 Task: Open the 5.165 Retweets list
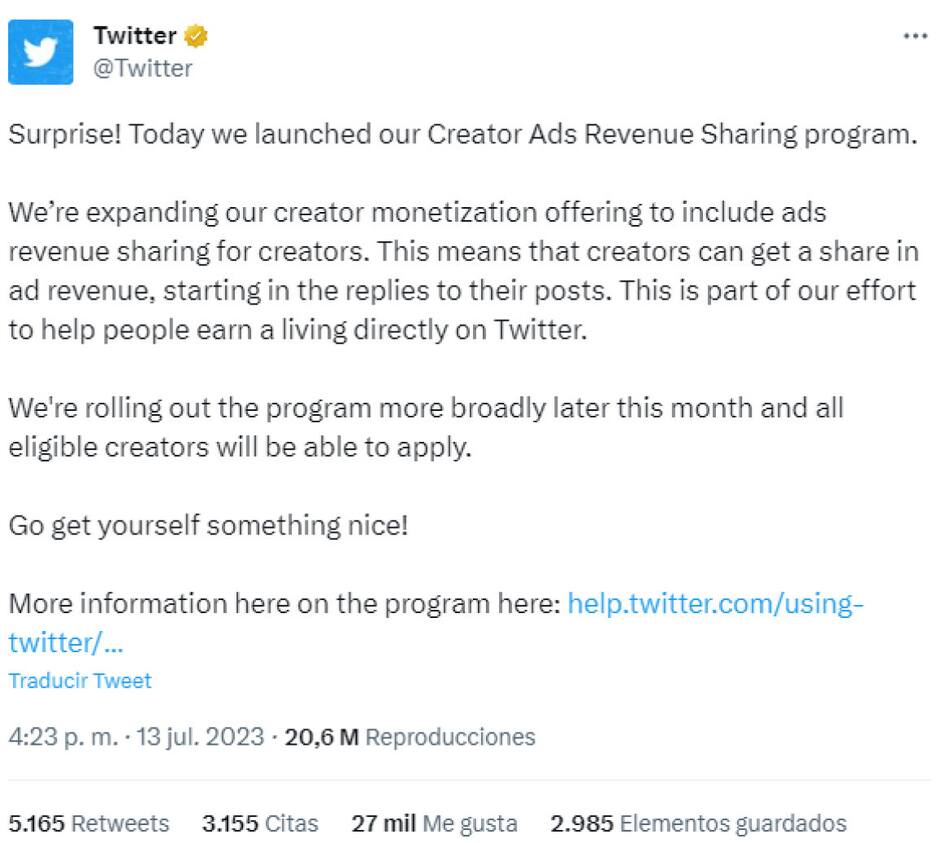(x=89, y=824)
